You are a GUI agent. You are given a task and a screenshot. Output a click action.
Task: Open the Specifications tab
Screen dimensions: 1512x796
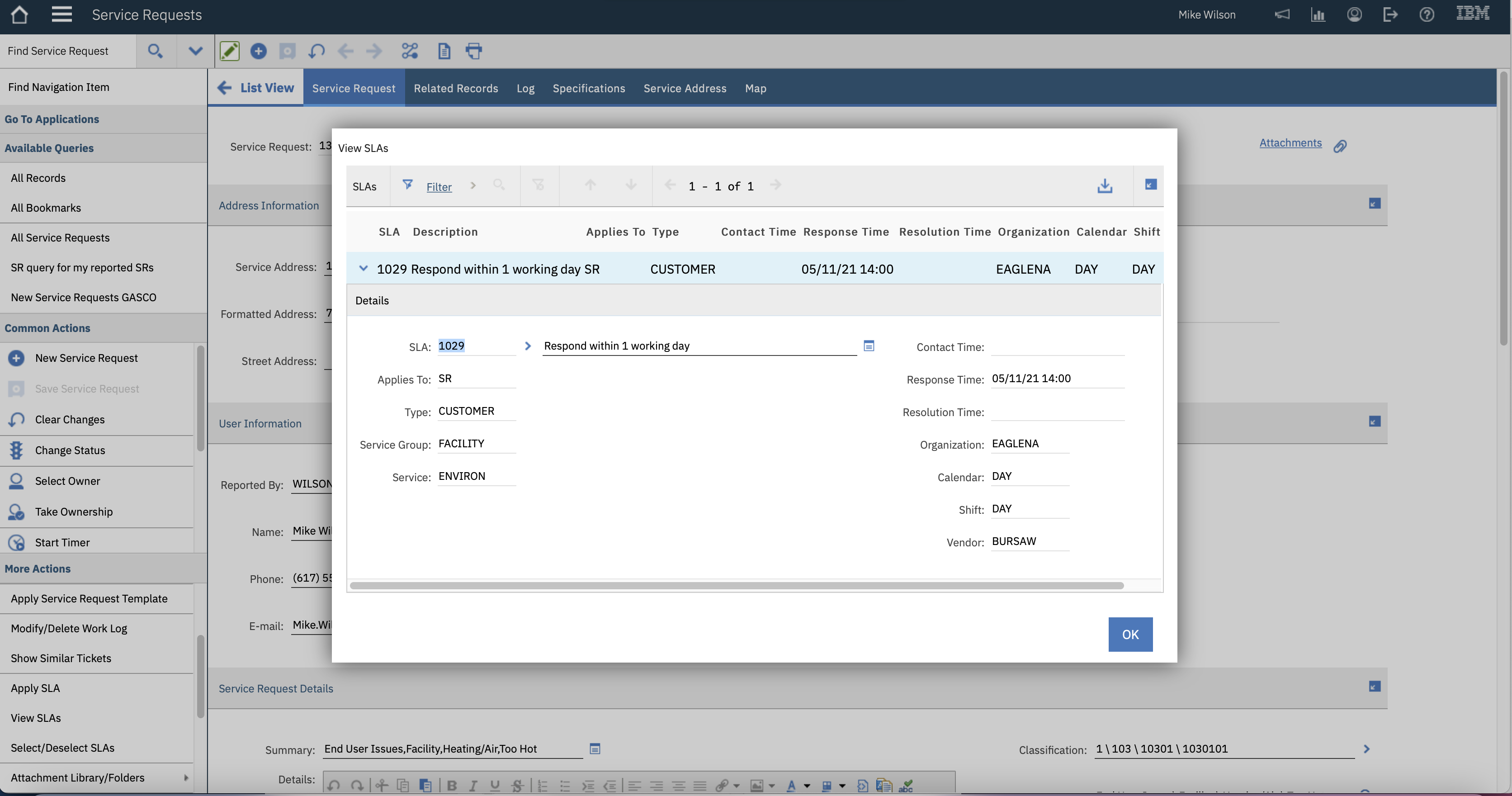pos(588,88)
